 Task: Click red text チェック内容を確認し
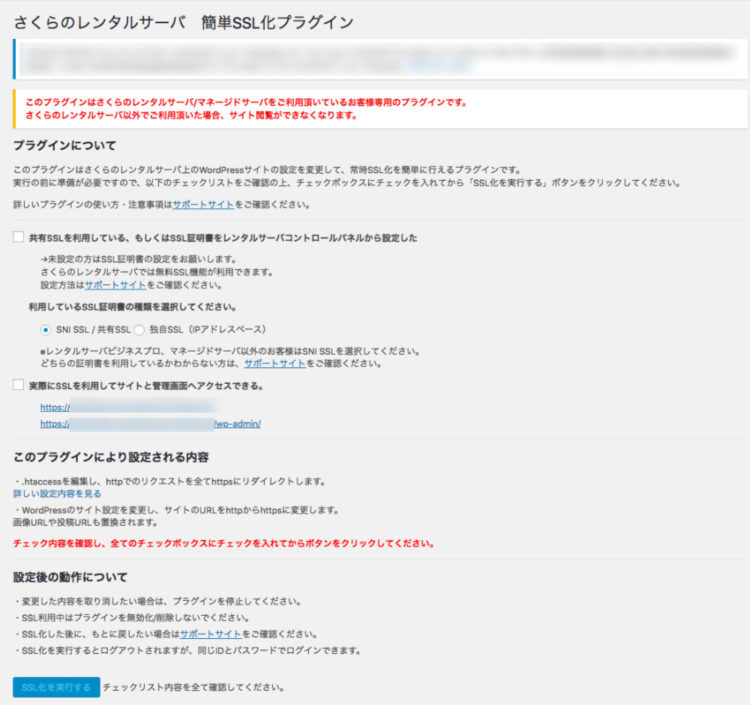[x=224, y=543]
